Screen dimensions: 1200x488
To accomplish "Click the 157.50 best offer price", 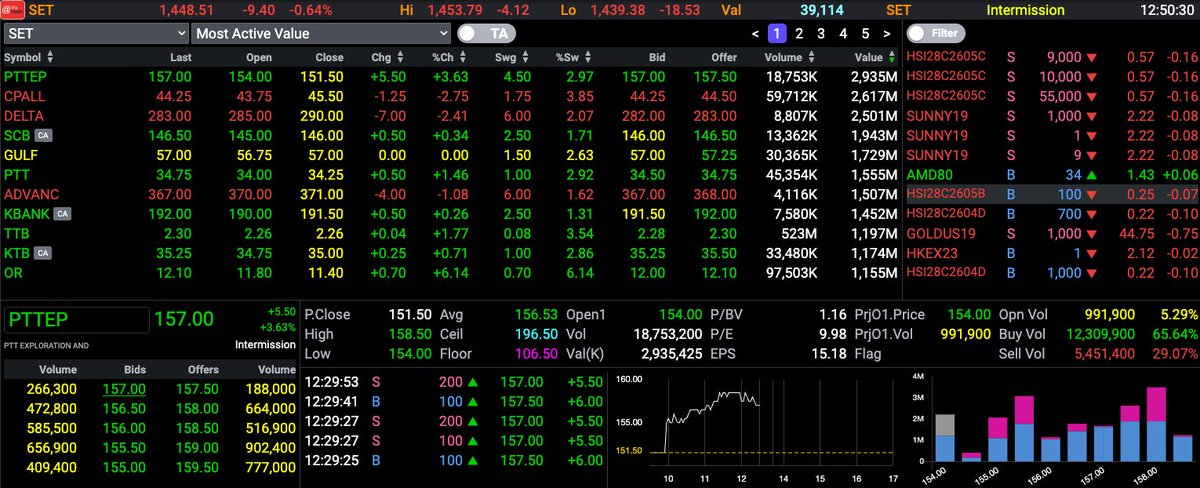I will pos(197,389).
